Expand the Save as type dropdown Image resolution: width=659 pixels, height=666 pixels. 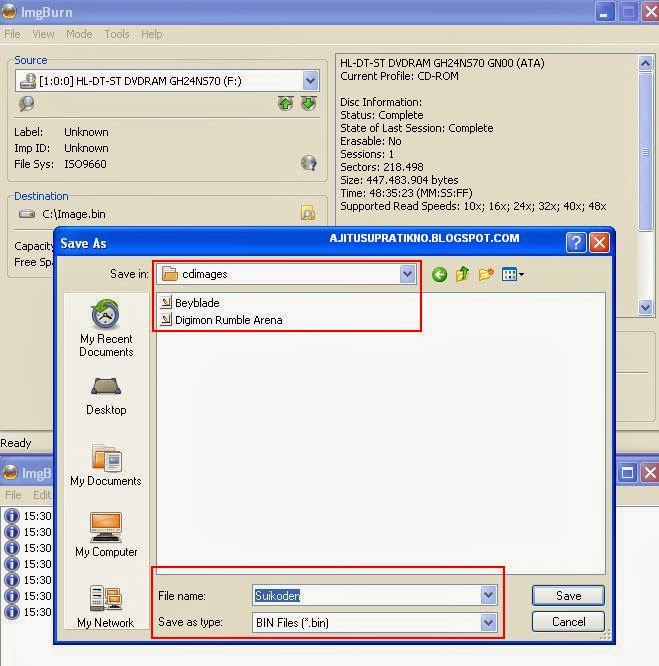point(488,622)
